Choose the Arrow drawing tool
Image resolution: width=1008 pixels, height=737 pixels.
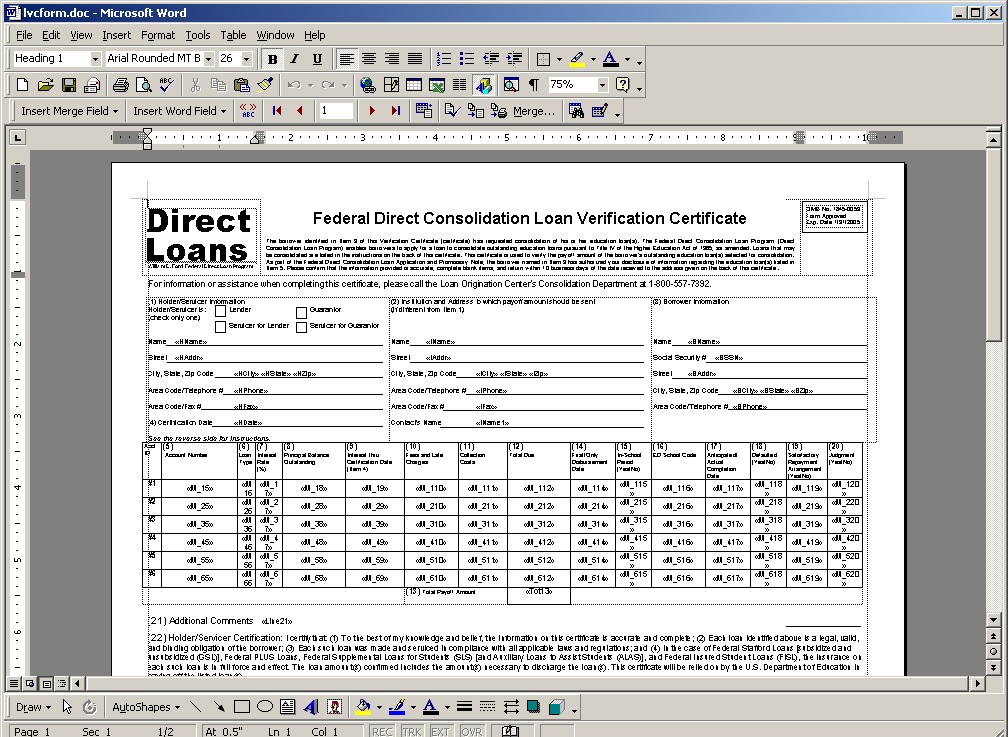point(219,707)
